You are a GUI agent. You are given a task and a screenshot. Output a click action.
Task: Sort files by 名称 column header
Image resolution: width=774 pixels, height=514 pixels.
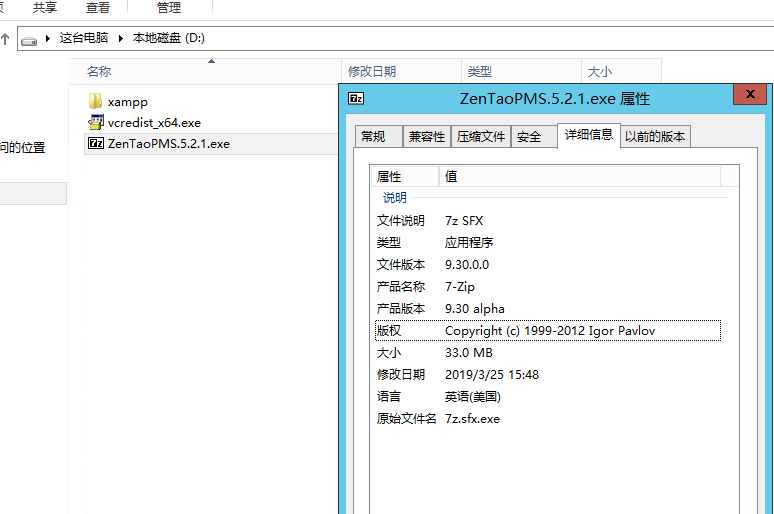point(205,72)
